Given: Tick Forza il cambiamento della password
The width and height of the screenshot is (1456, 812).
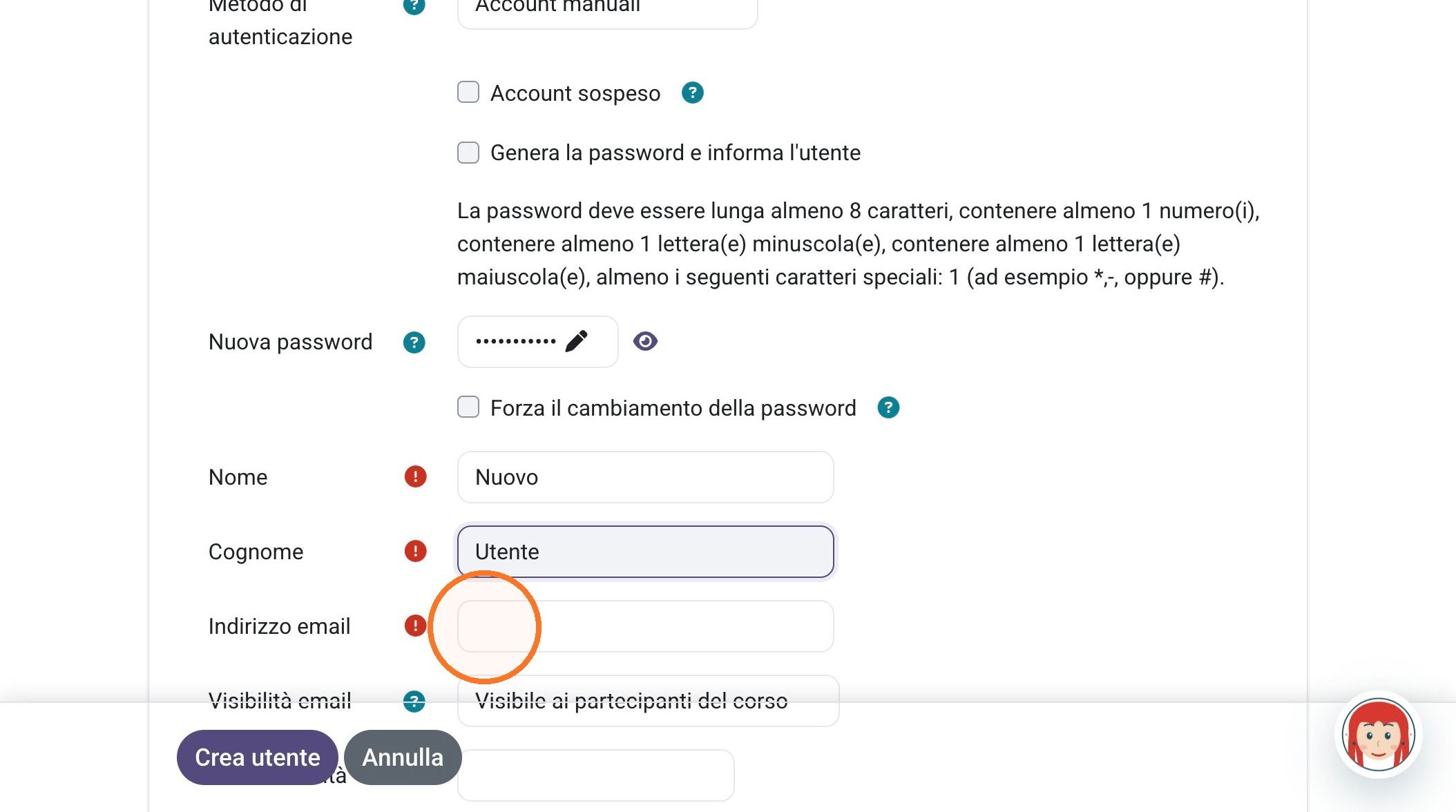Looking at the screenshot, I should [468, 407].
